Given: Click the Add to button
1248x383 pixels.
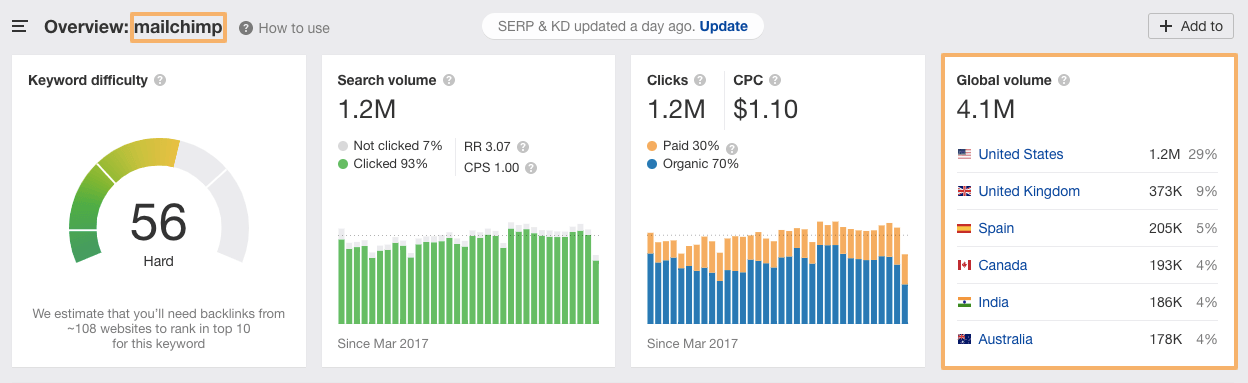Looking at the screenshot, I should click(x=1191, y=27).
